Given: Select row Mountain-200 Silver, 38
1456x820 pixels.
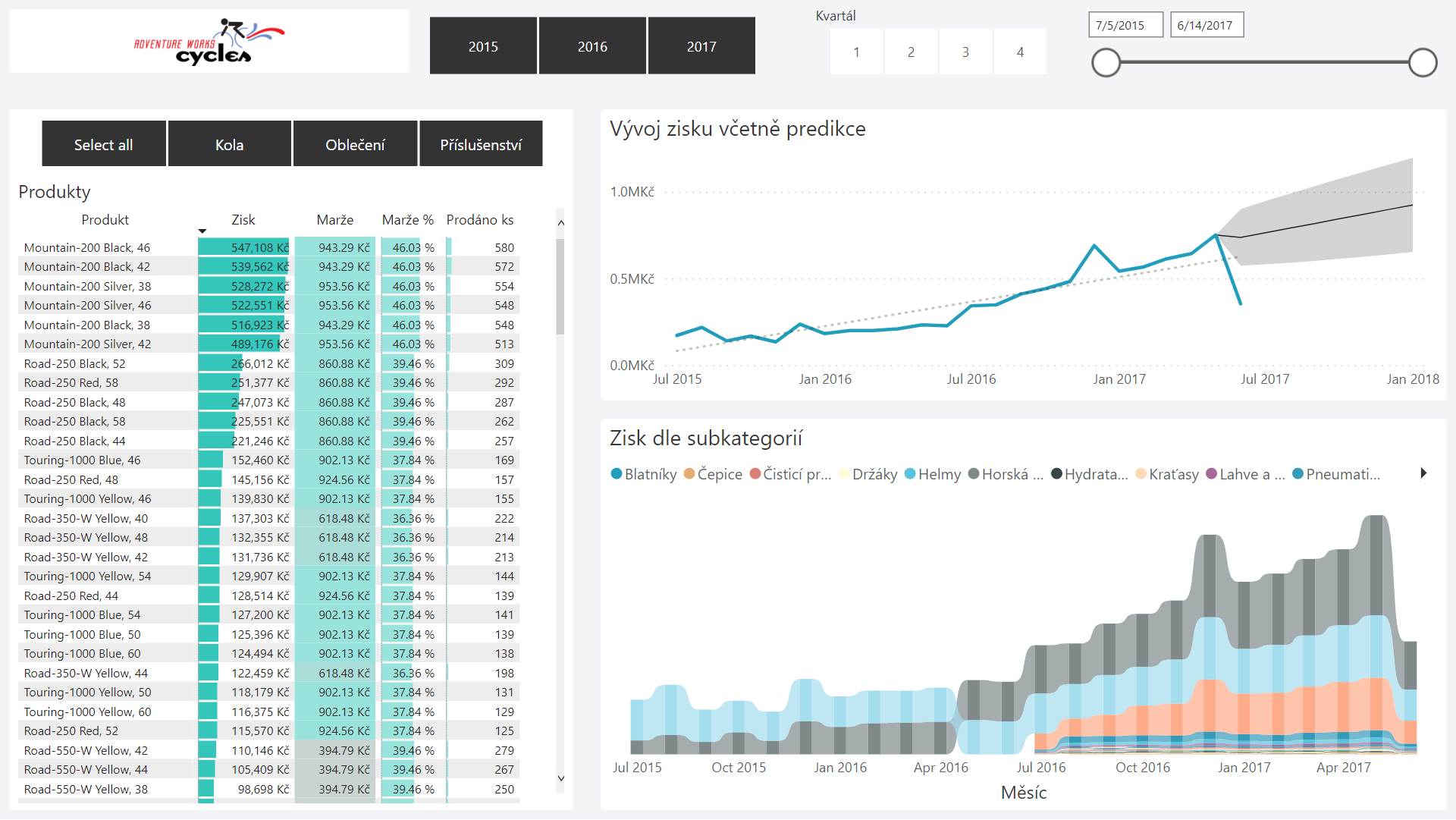Looking at the screenshot, I should tap(269, 286).
